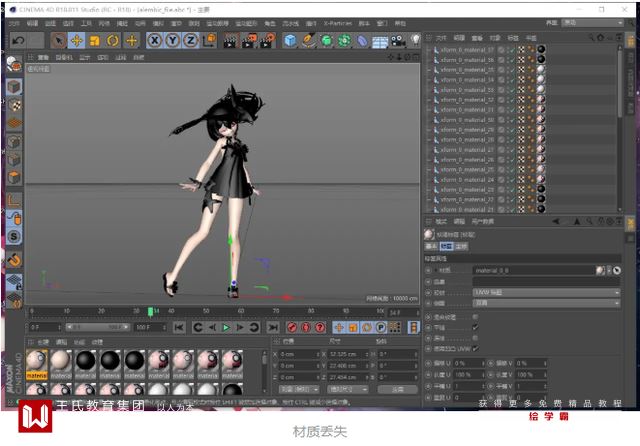The width and height of the screenshot is (640, 446).
Task: Play the animation forward
Action: [x=226, y=327]
